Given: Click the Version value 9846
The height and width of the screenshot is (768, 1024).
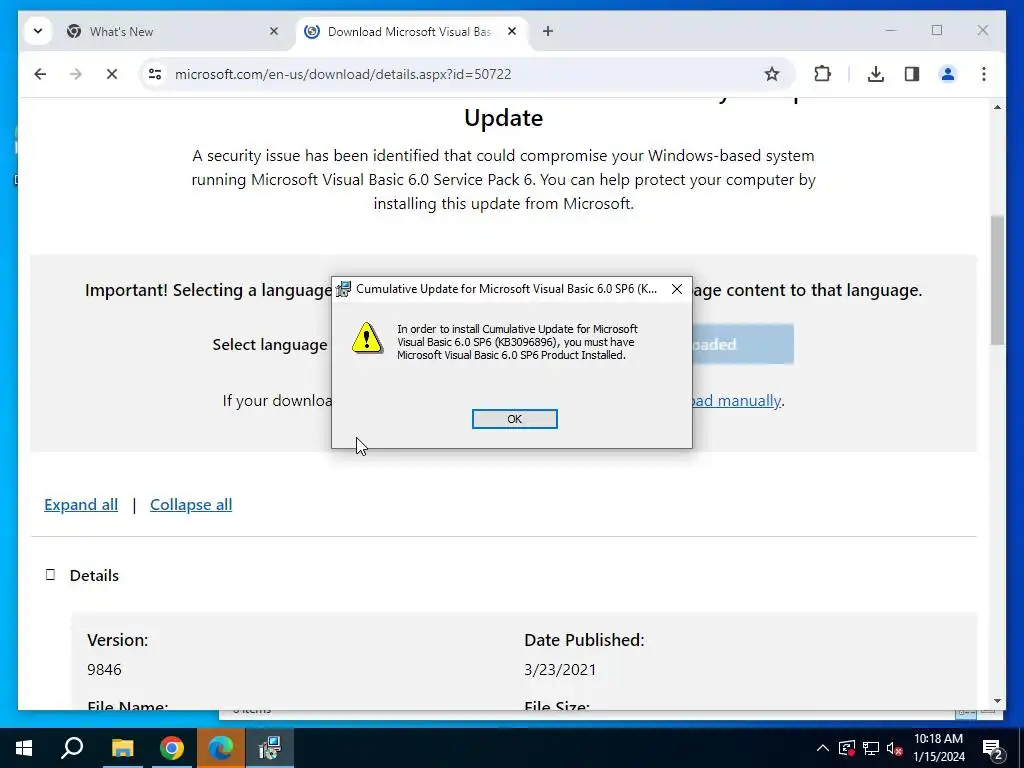Looking at the screenshot, I should (104, 669).
